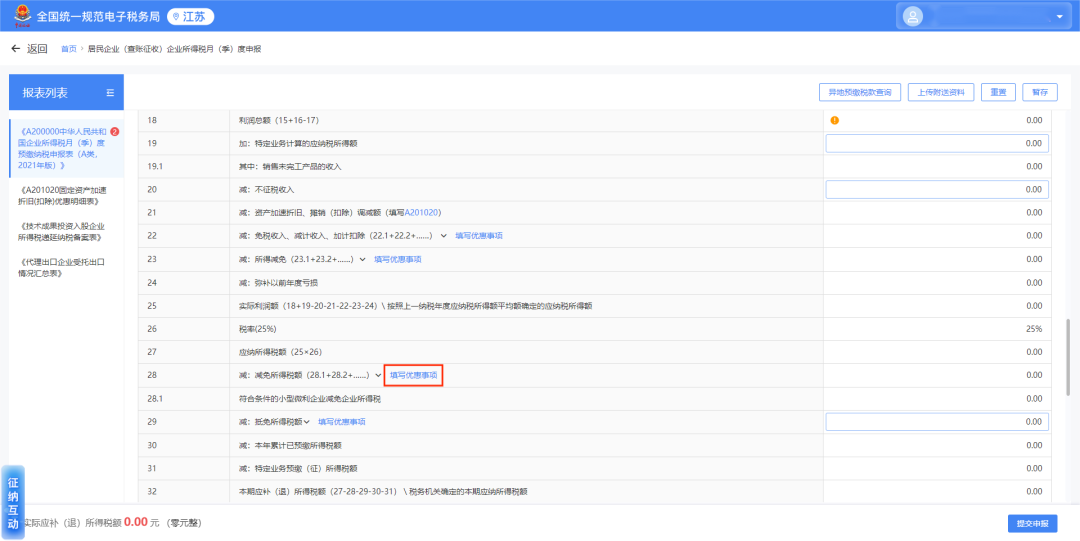
Task: Click the user avatar in the header
Action: point(913,16)
